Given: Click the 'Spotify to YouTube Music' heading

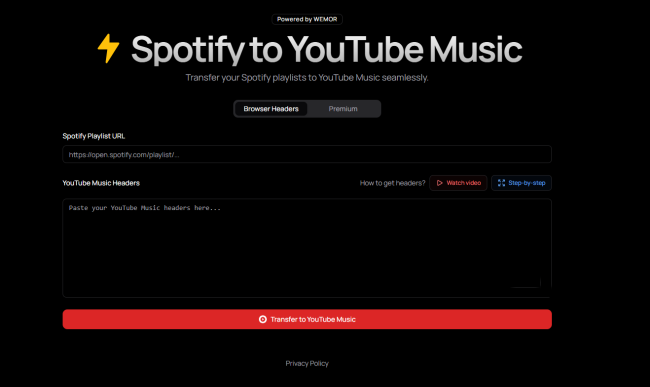Looking at the screenshot, I should pos(326,50).
